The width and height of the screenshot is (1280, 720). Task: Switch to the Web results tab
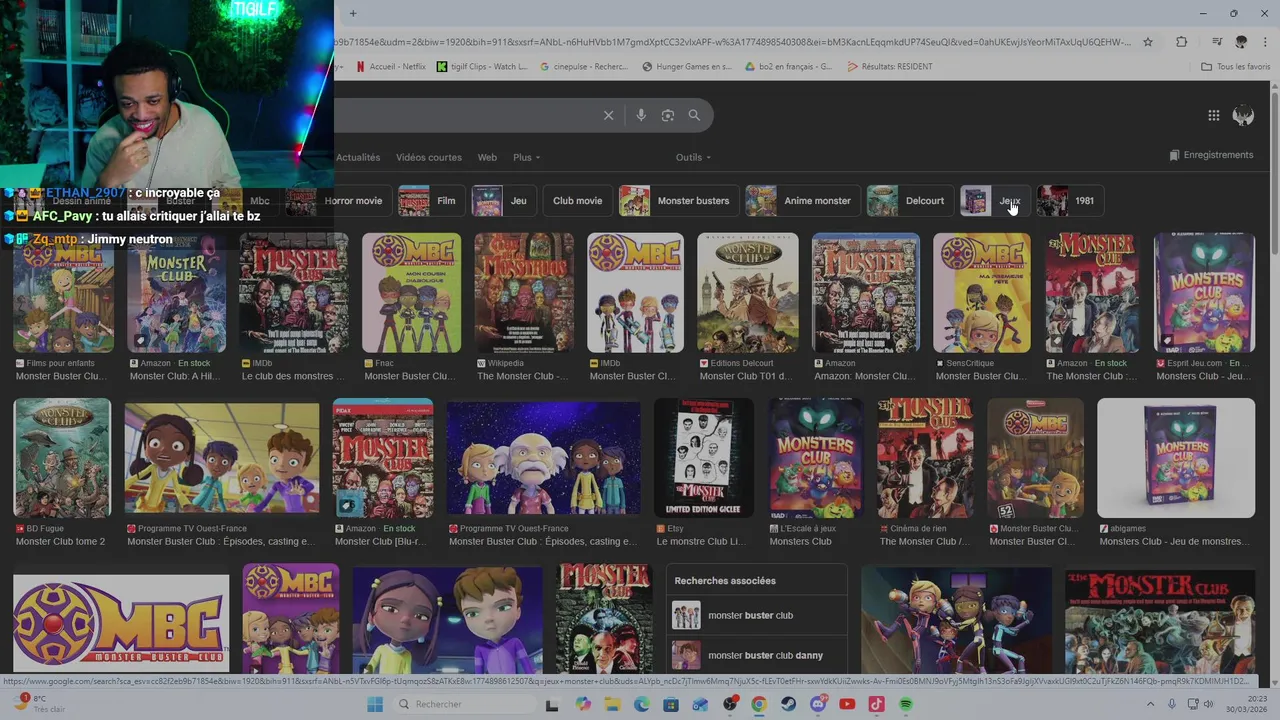point(487,157)
